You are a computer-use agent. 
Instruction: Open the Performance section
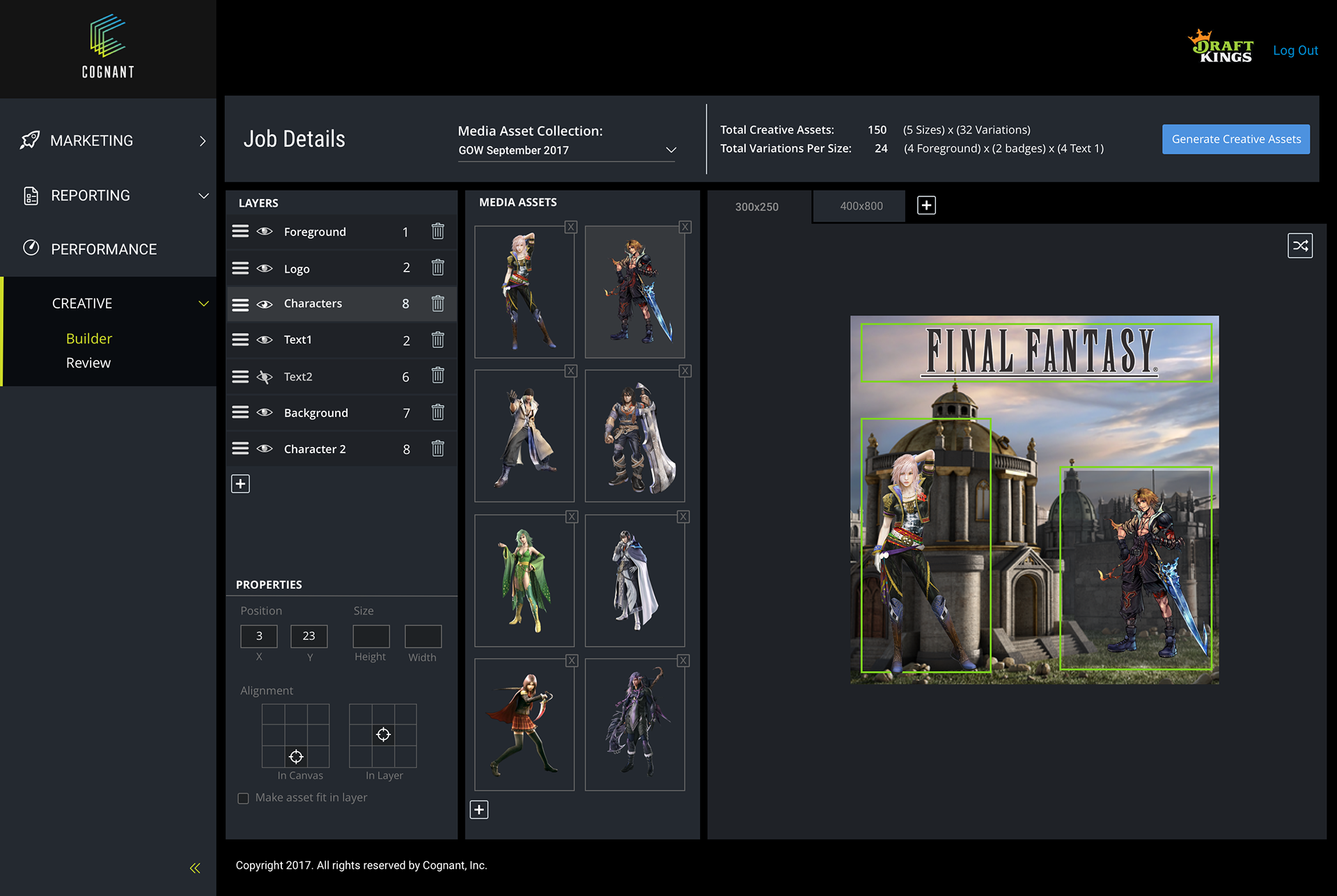point(104,249)
